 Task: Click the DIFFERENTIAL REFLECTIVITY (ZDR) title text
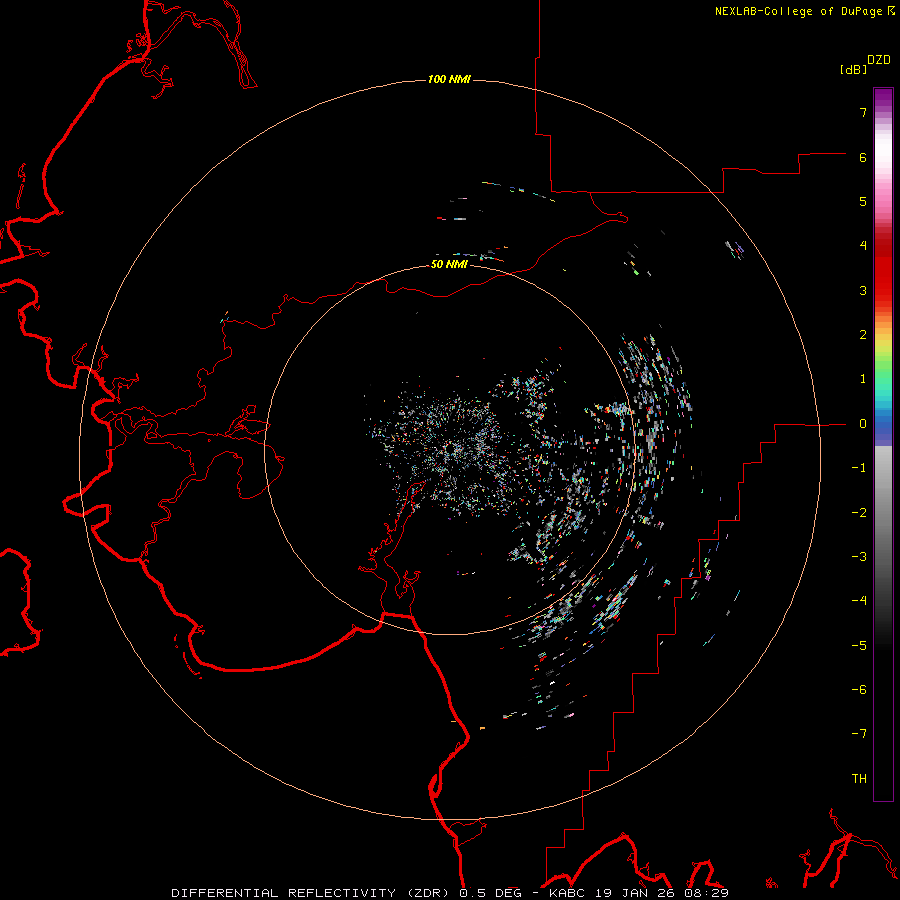click(x=311, y=893)
